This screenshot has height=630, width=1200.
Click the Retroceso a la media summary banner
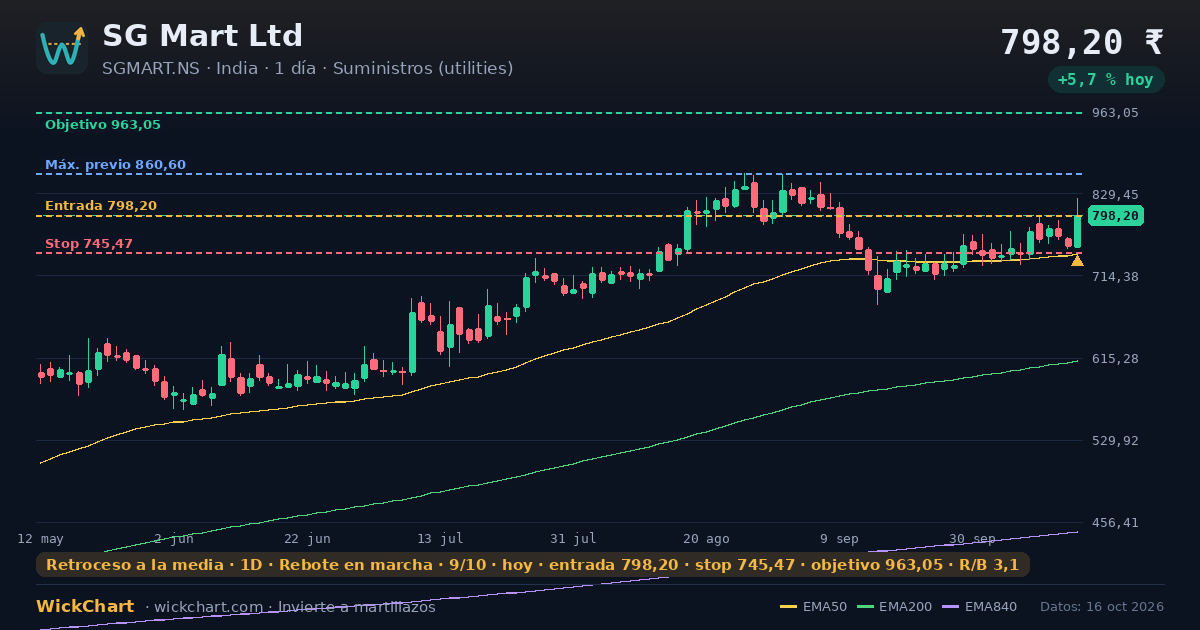pos(533,565)
